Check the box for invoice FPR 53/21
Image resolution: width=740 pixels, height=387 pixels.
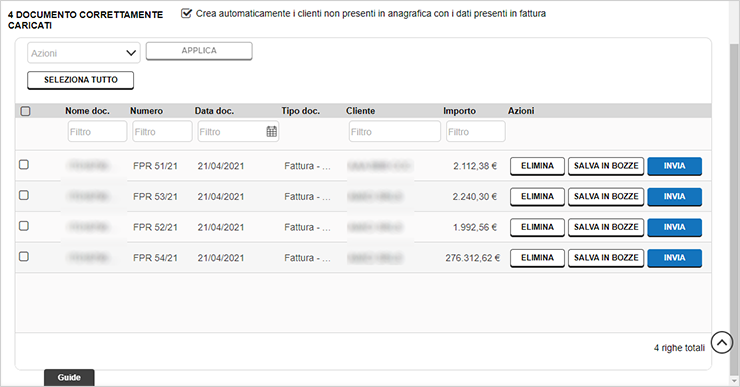(x=24, y=195)
